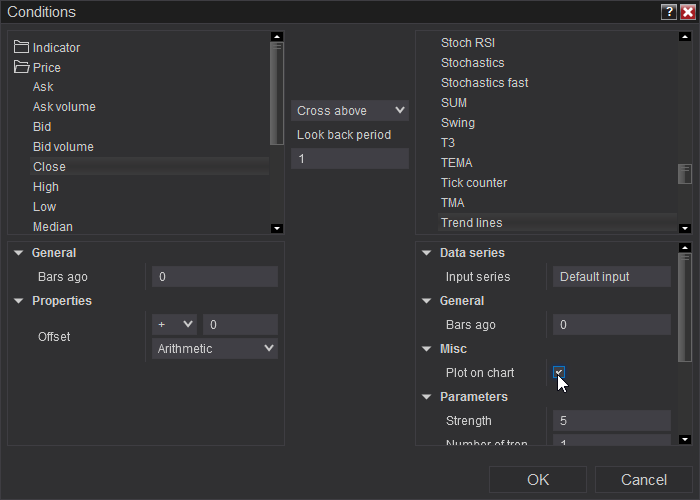This screenshot has height=500, width=700.
Task: Click the Cancel button
Action: pyautogui.click(x=643, y=480)
